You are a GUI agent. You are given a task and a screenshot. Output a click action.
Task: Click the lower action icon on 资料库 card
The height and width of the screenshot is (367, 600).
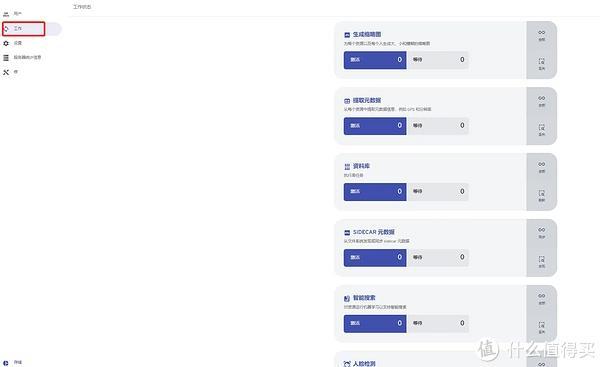point(541,196)
